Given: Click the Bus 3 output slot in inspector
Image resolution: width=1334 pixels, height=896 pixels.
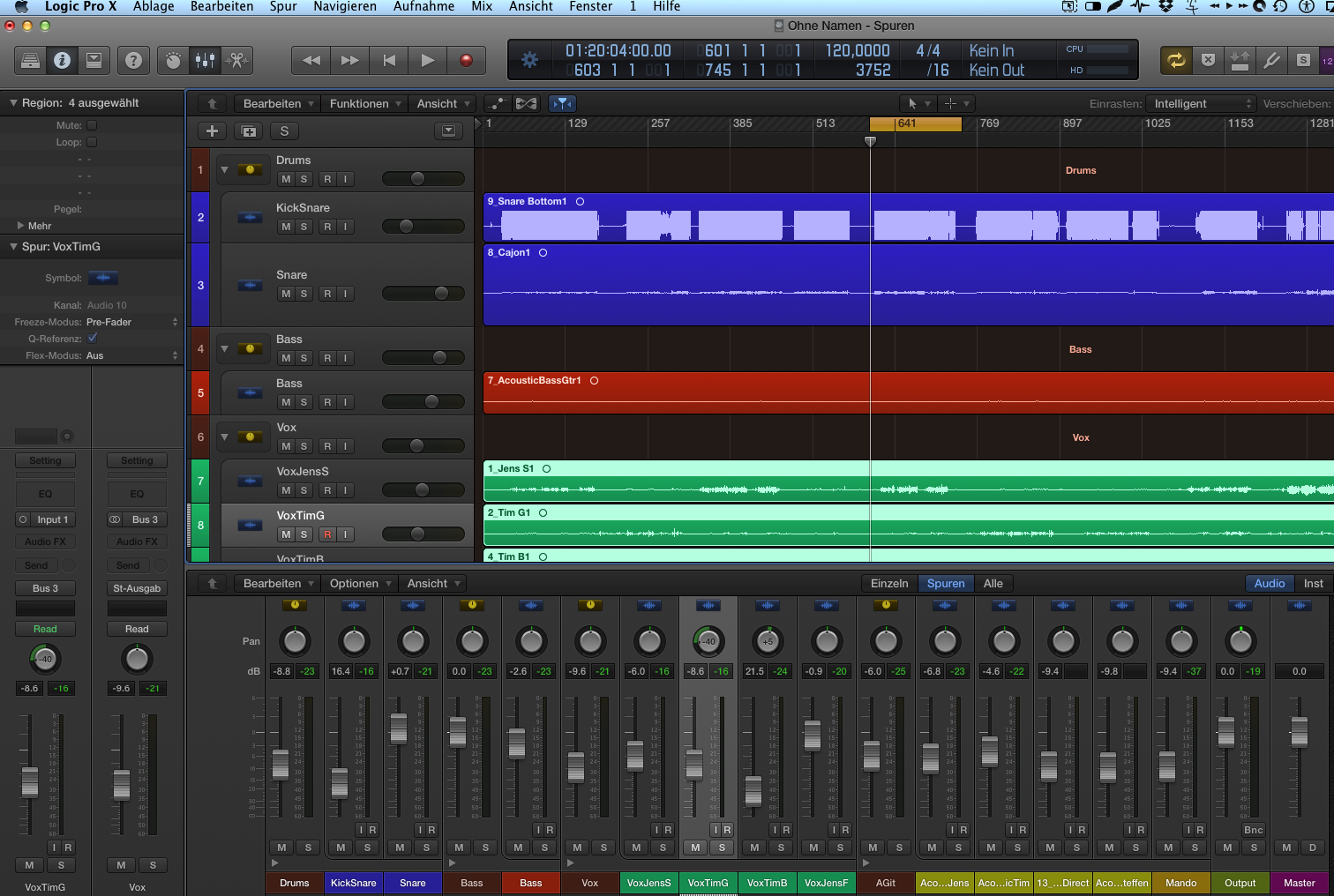Looking at the screenshot, I should tap(45, 588).
